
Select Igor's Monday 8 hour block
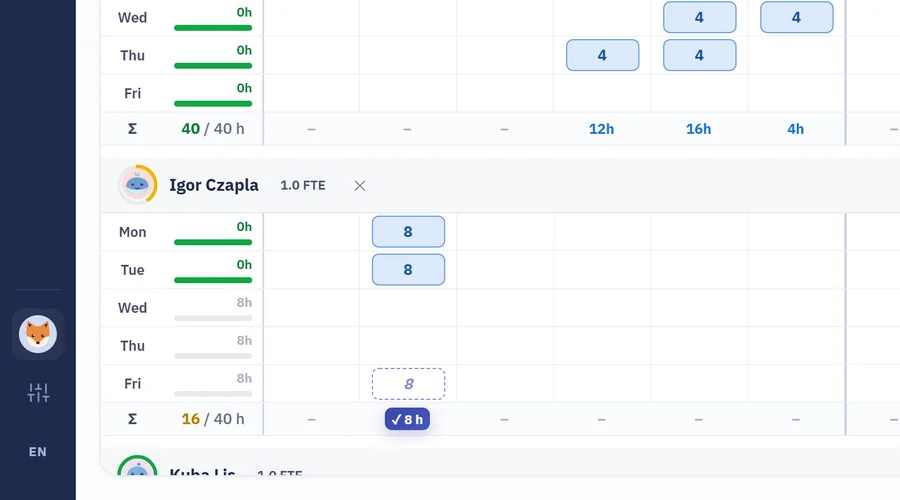[x=408, y=231]
